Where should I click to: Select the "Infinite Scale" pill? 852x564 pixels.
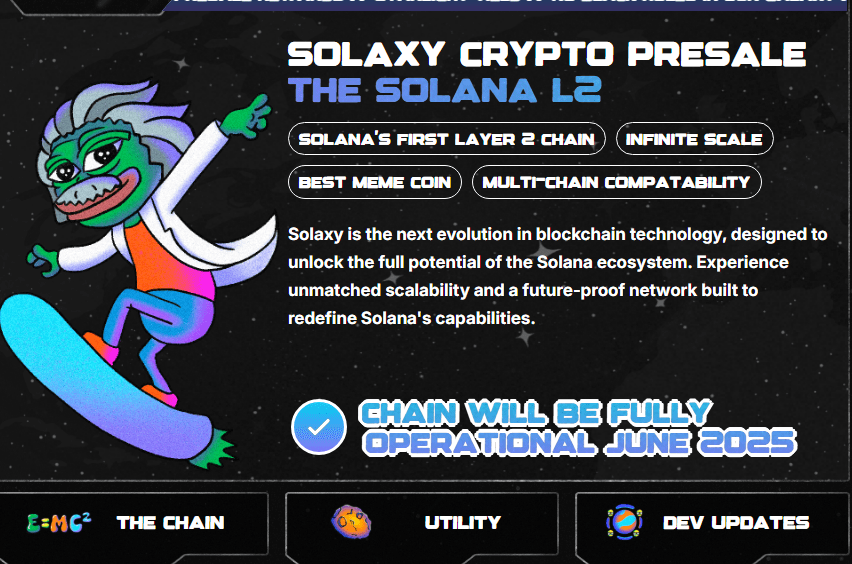click(694, 139)
